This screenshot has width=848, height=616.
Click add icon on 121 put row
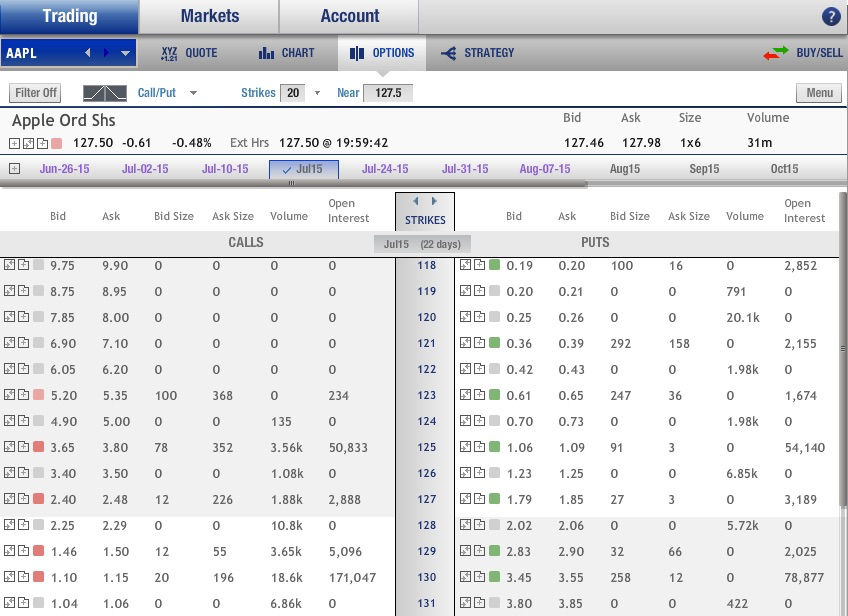(x=479, y=343)
